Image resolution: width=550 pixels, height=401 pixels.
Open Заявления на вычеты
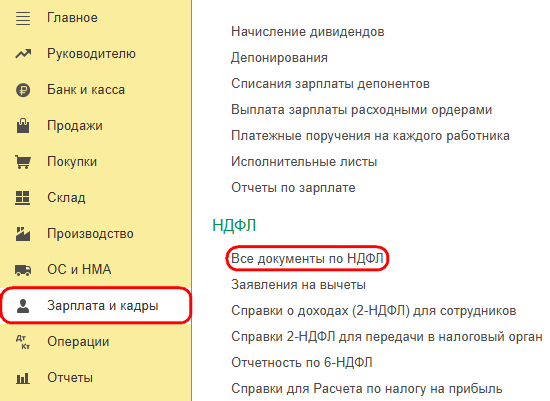pos(298,285)
